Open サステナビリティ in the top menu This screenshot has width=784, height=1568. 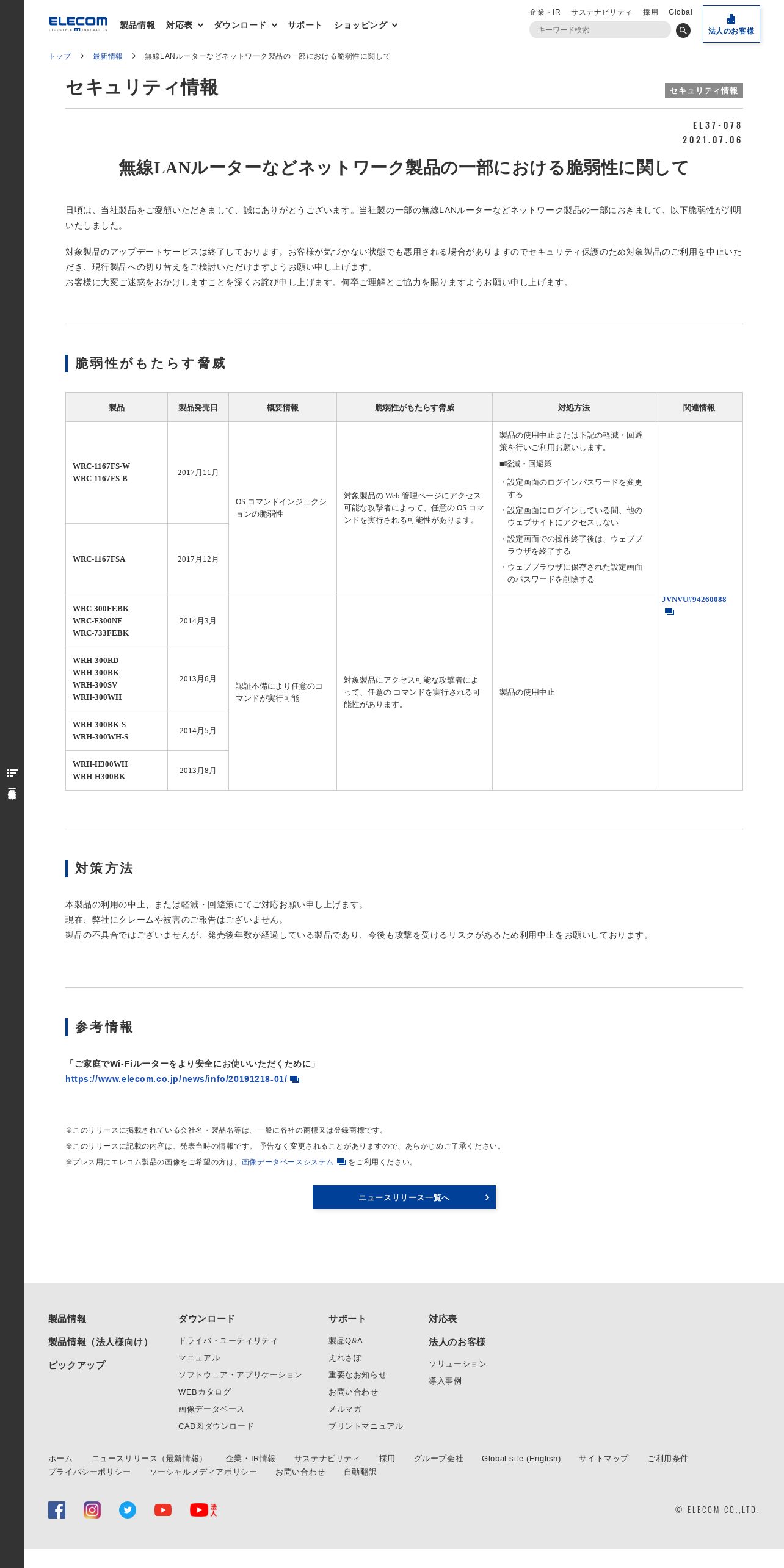pos(601,12)
